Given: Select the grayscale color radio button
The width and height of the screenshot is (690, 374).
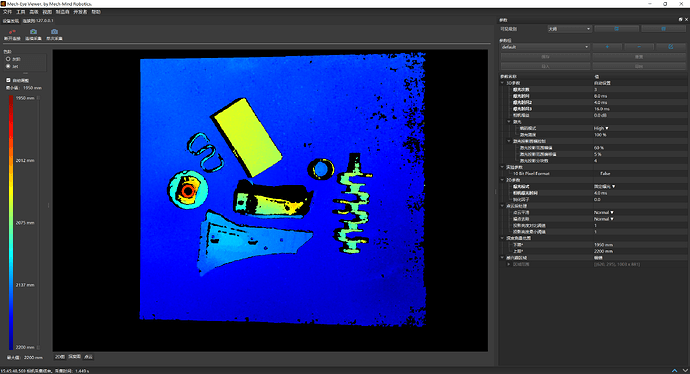Looking at the screenshot, I should [x=8, y=59].
